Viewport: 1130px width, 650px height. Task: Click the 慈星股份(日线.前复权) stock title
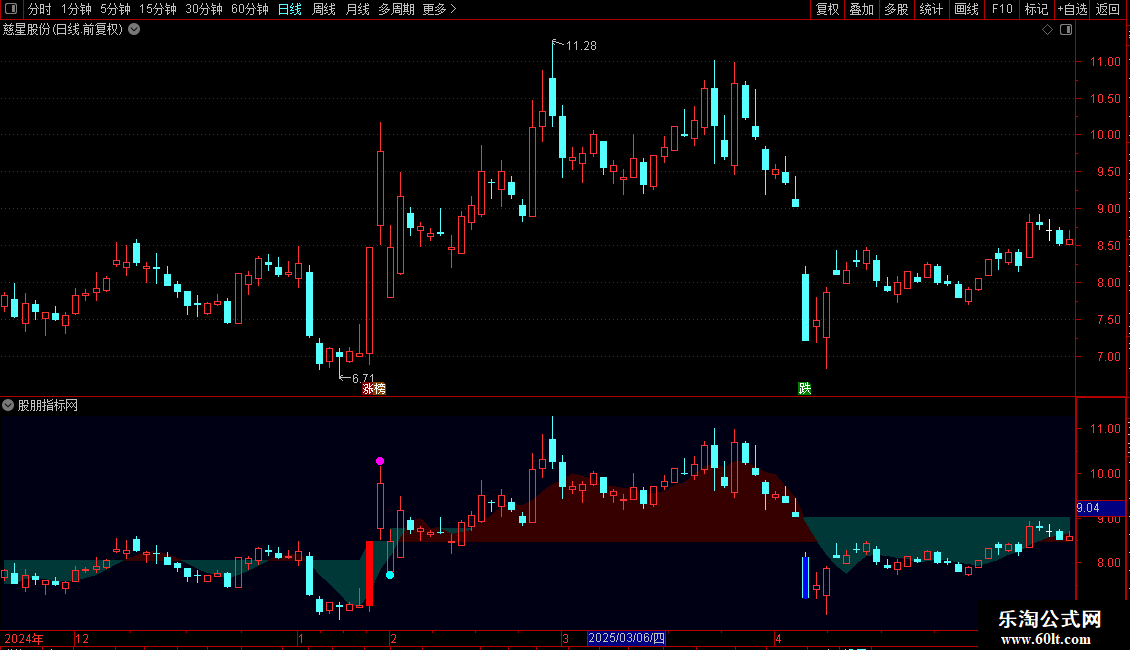point(63,30)
